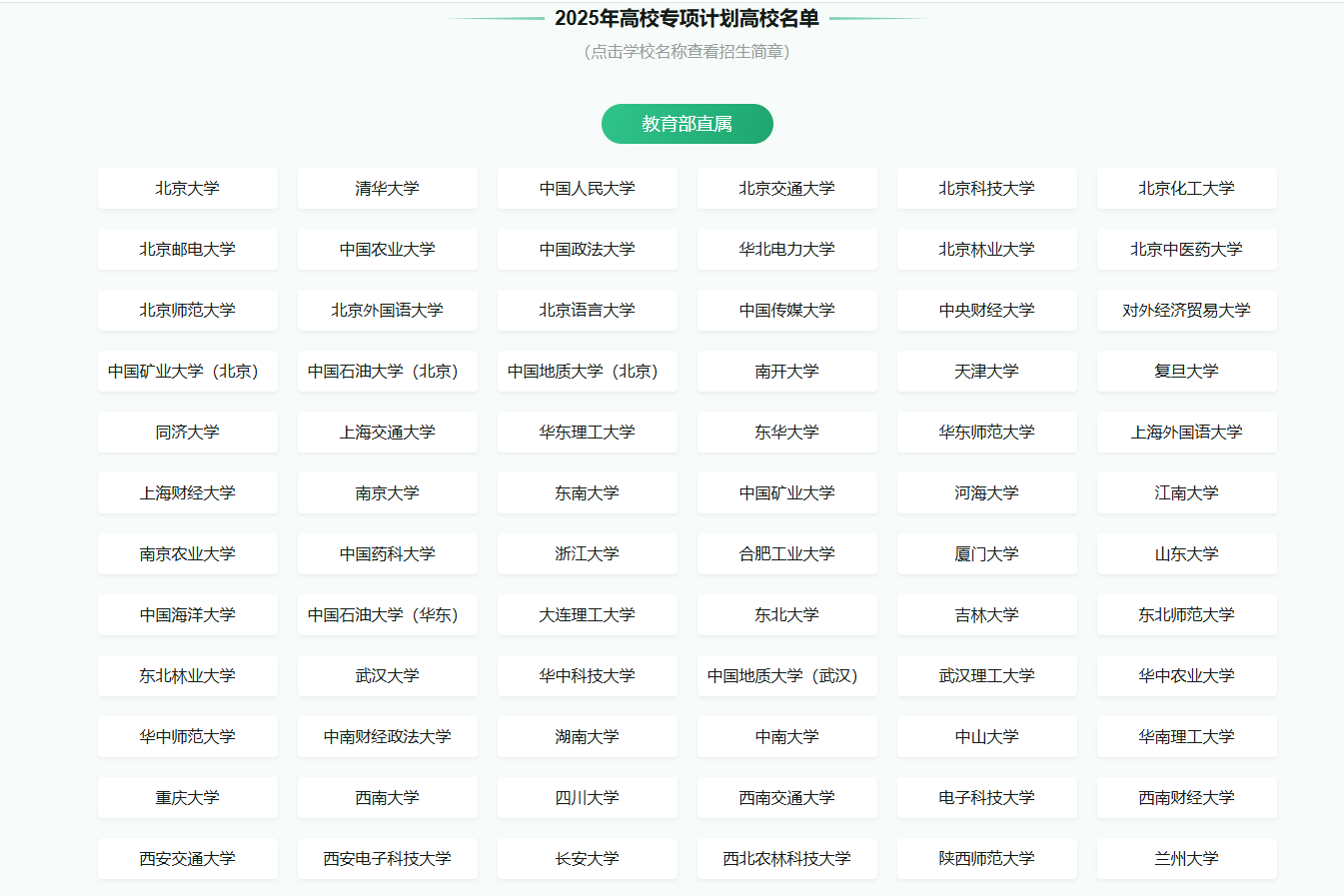The image size is (1344, 896).
Task: Click the 教育部直属 green button
Action: pyautogui.click(x=686, y=124)
